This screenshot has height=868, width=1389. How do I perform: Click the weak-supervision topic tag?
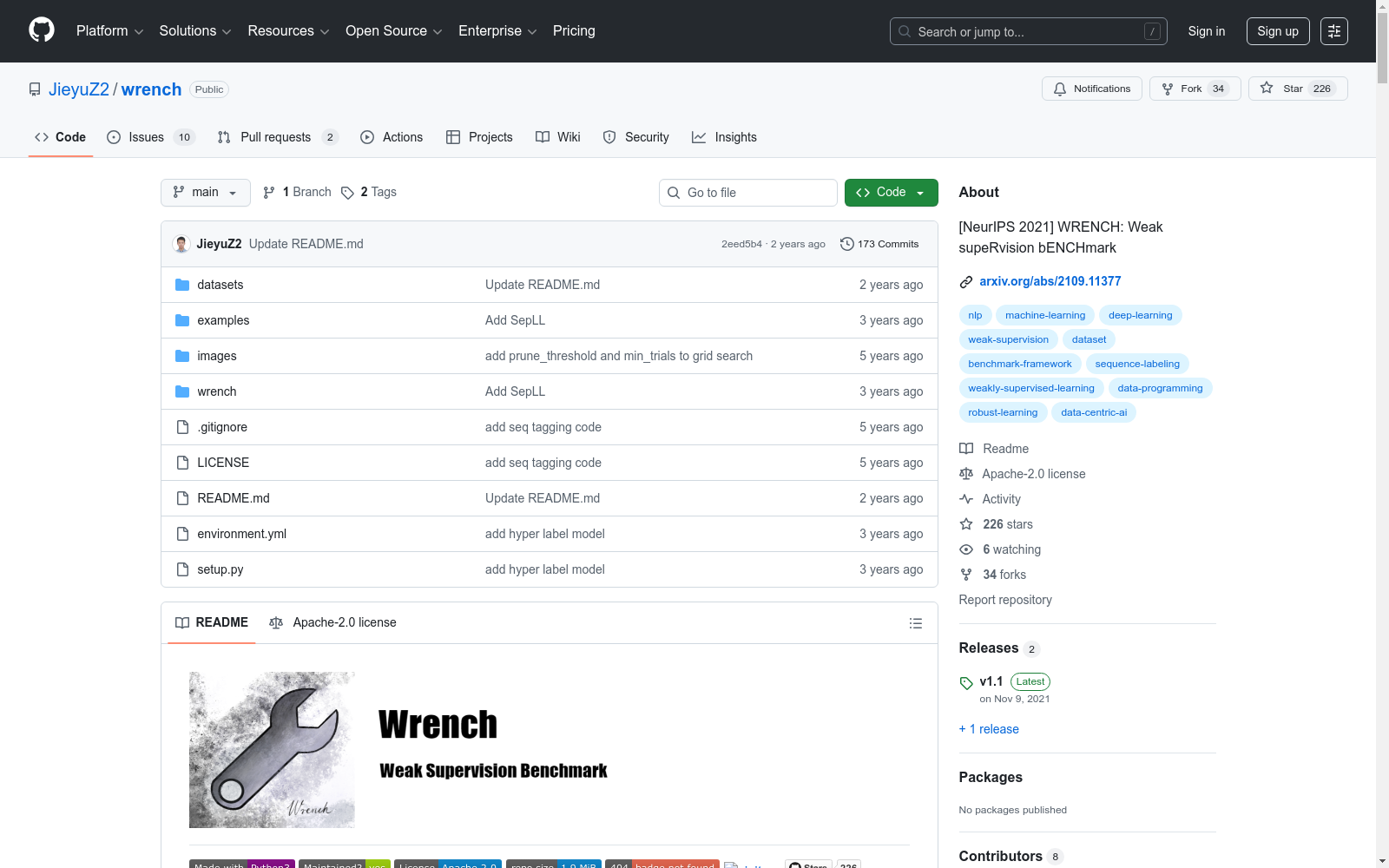1009,339
